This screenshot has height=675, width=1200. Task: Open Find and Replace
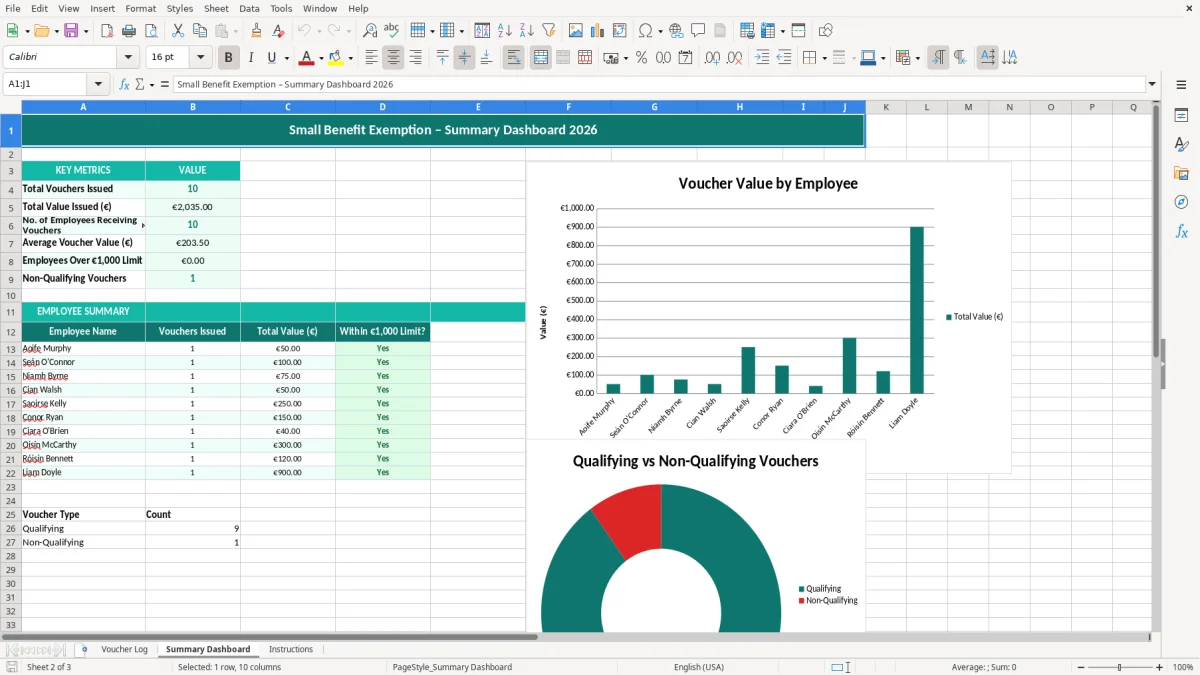[x=370, y=31]
